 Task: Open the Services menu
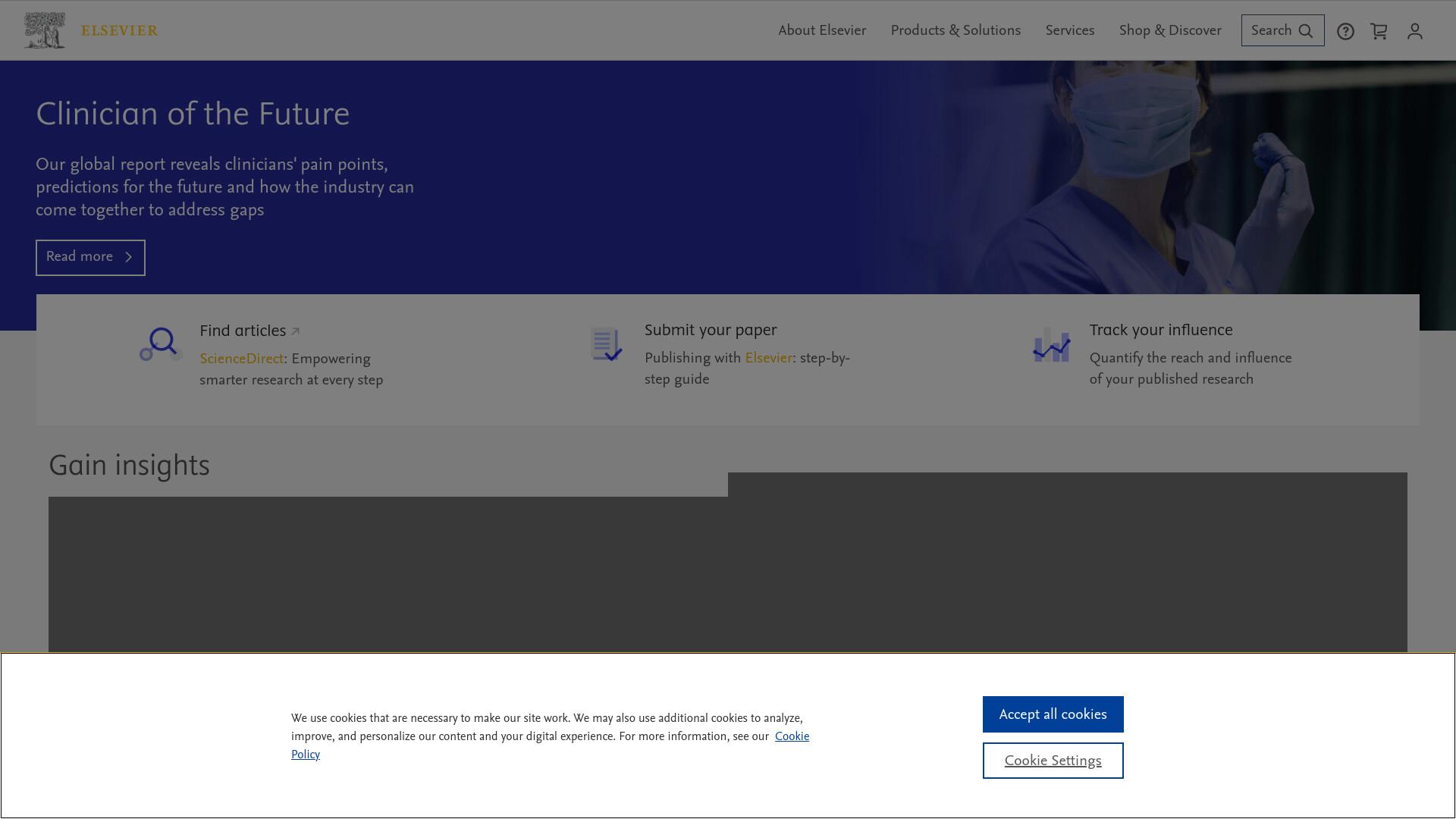pos(1070,30)
